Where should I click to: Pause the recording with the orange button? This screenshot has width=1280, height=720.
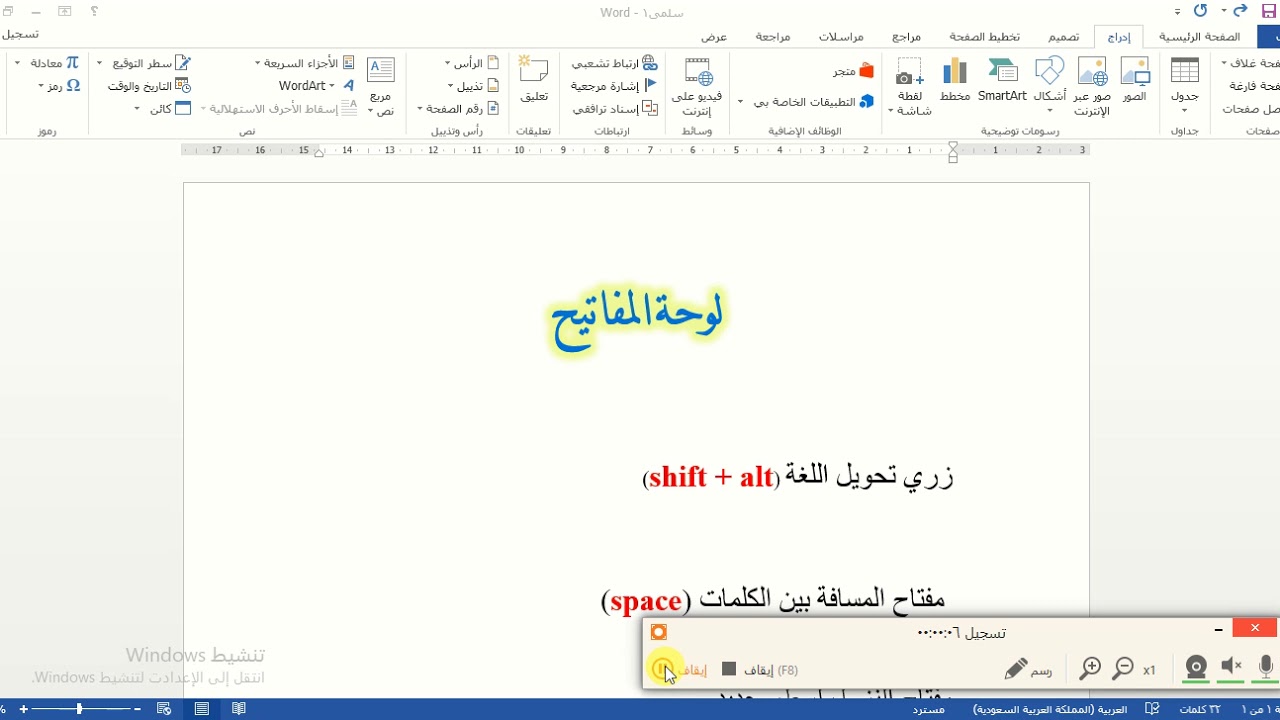662,669
